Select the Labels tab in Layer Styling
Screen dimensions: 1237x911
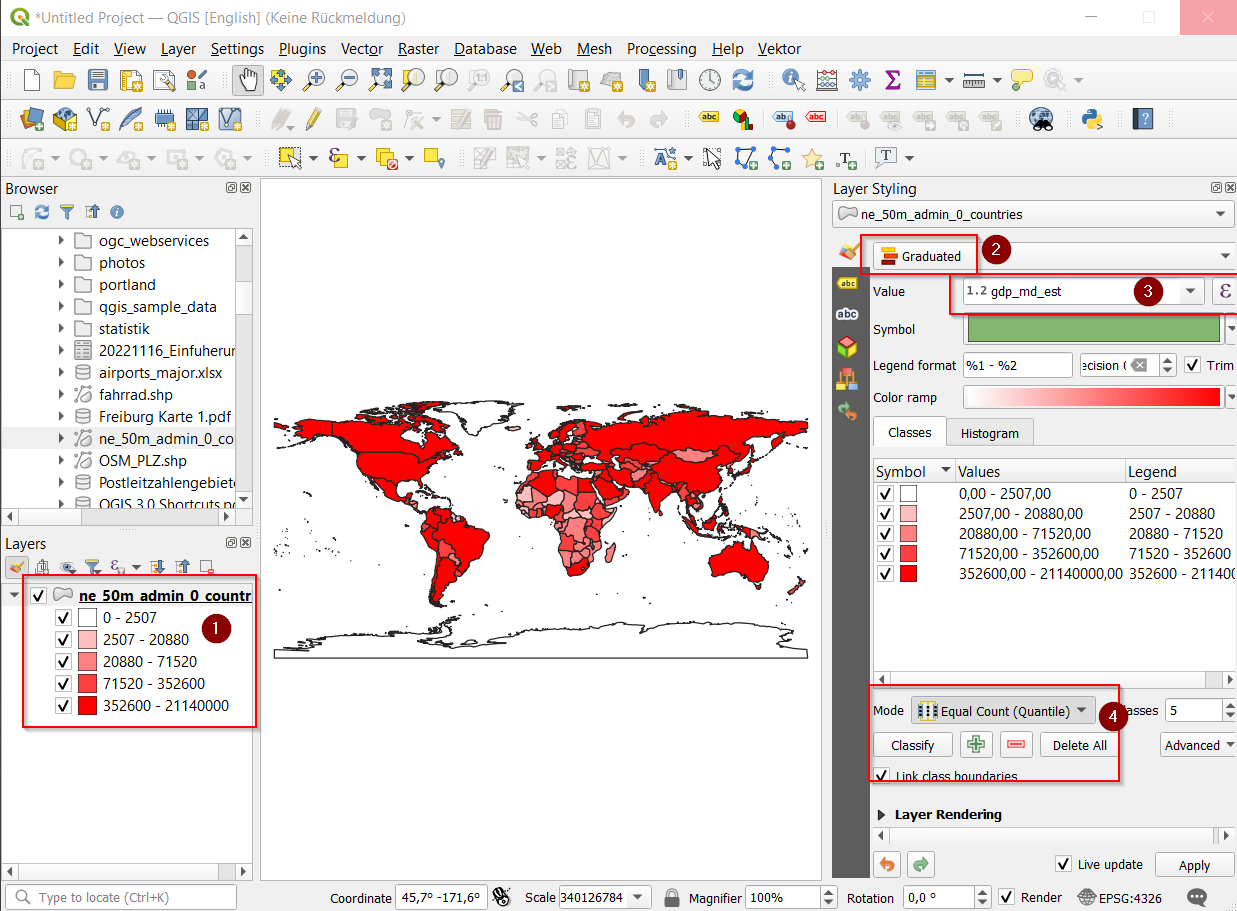[846, 283]
